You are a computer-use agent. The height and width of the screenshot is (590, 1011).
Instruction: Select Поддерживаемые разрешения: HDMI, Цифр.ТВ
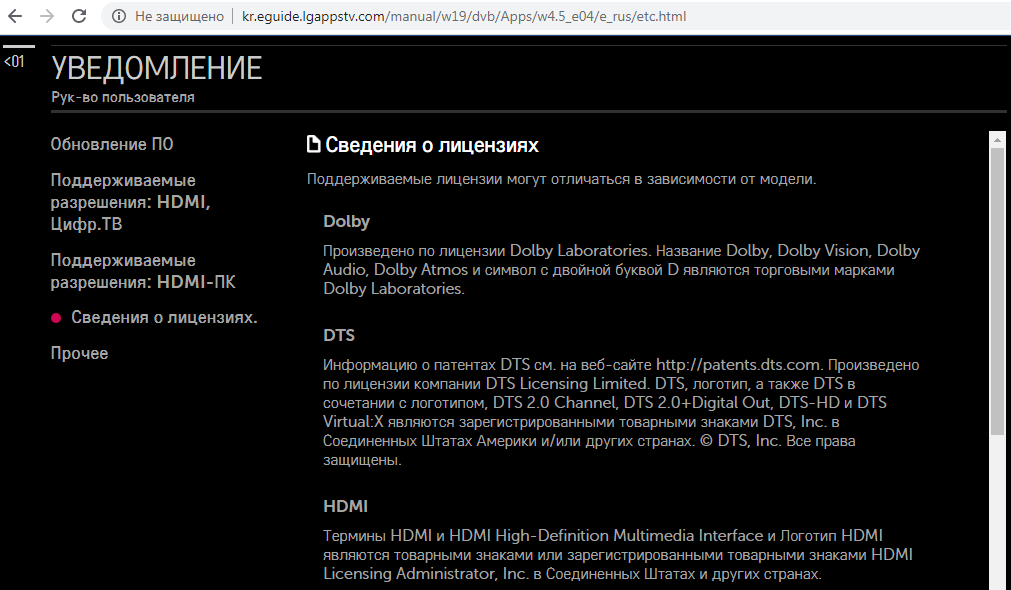click(x=130, y=202)
